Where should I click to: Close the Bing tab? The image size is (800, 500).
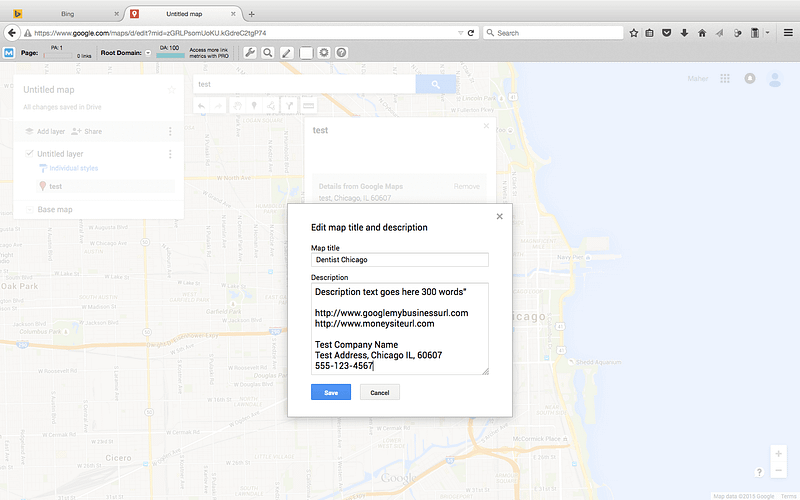point(116,14)
